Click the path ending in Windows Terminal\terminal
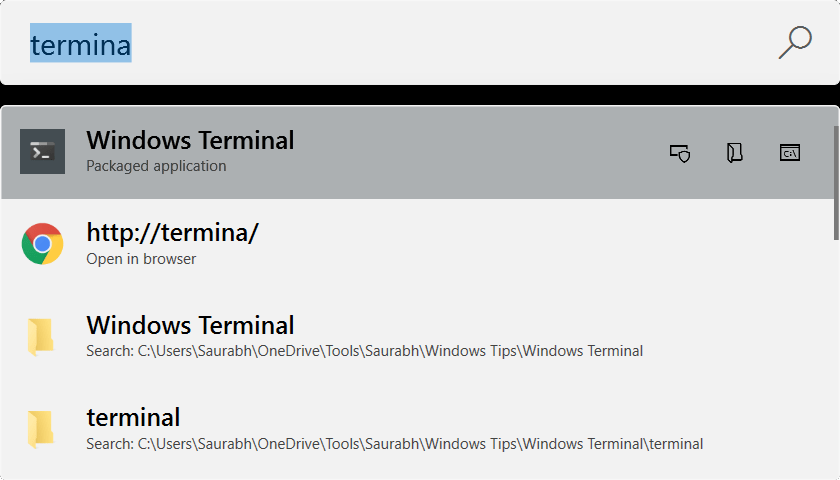840x480 pixels. pyautogui.click(x=394, y=443)
